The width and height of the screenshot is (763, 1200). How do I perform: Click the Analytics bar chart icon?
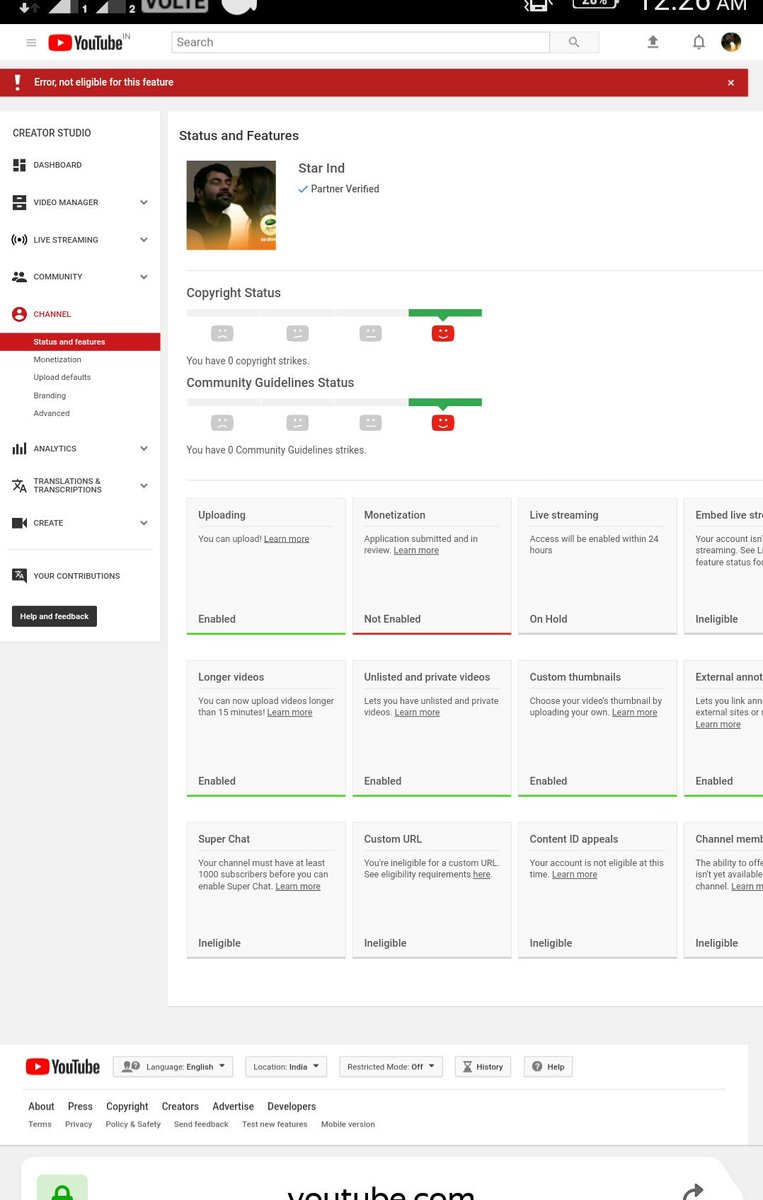click(x=19, y=449)
